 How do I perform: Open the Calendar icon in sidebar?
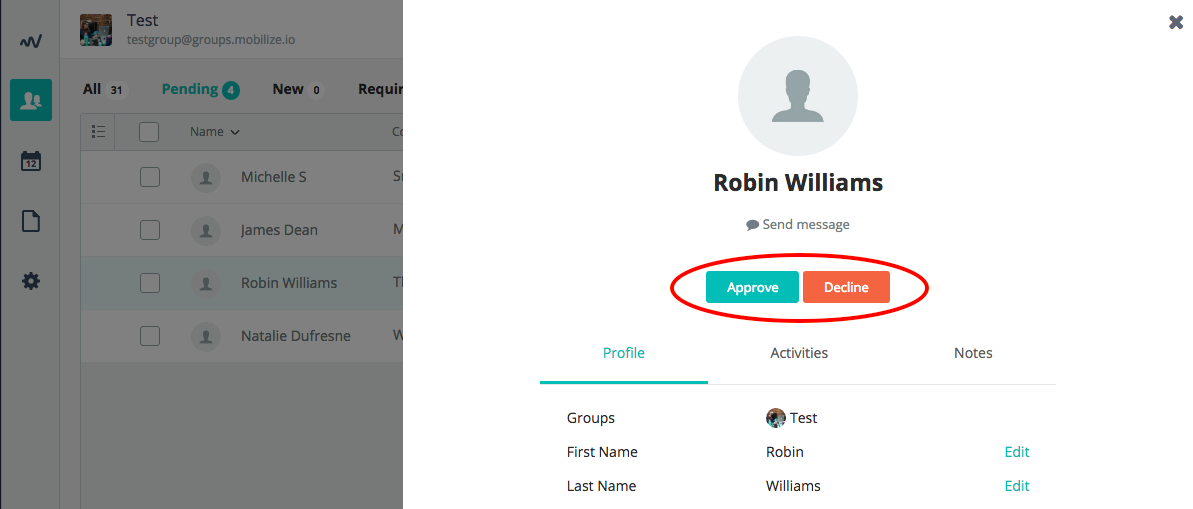pos(31,161)
